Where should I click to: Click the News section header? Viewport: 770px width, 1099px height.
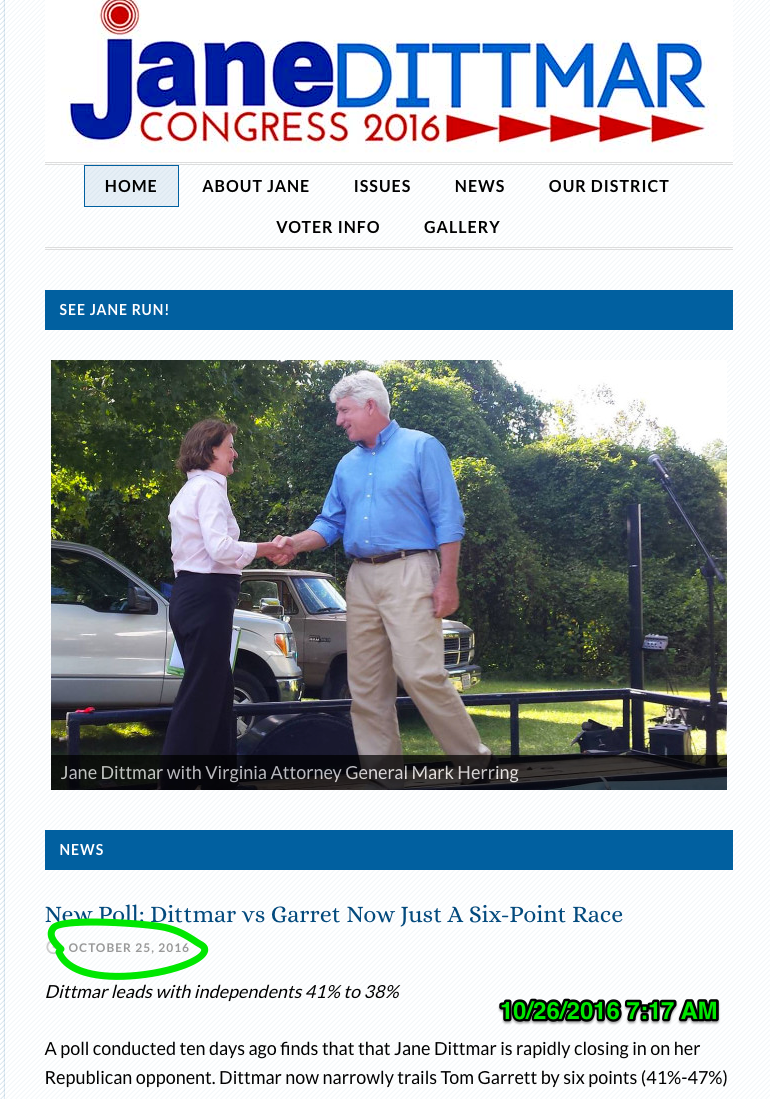point(389,850)
